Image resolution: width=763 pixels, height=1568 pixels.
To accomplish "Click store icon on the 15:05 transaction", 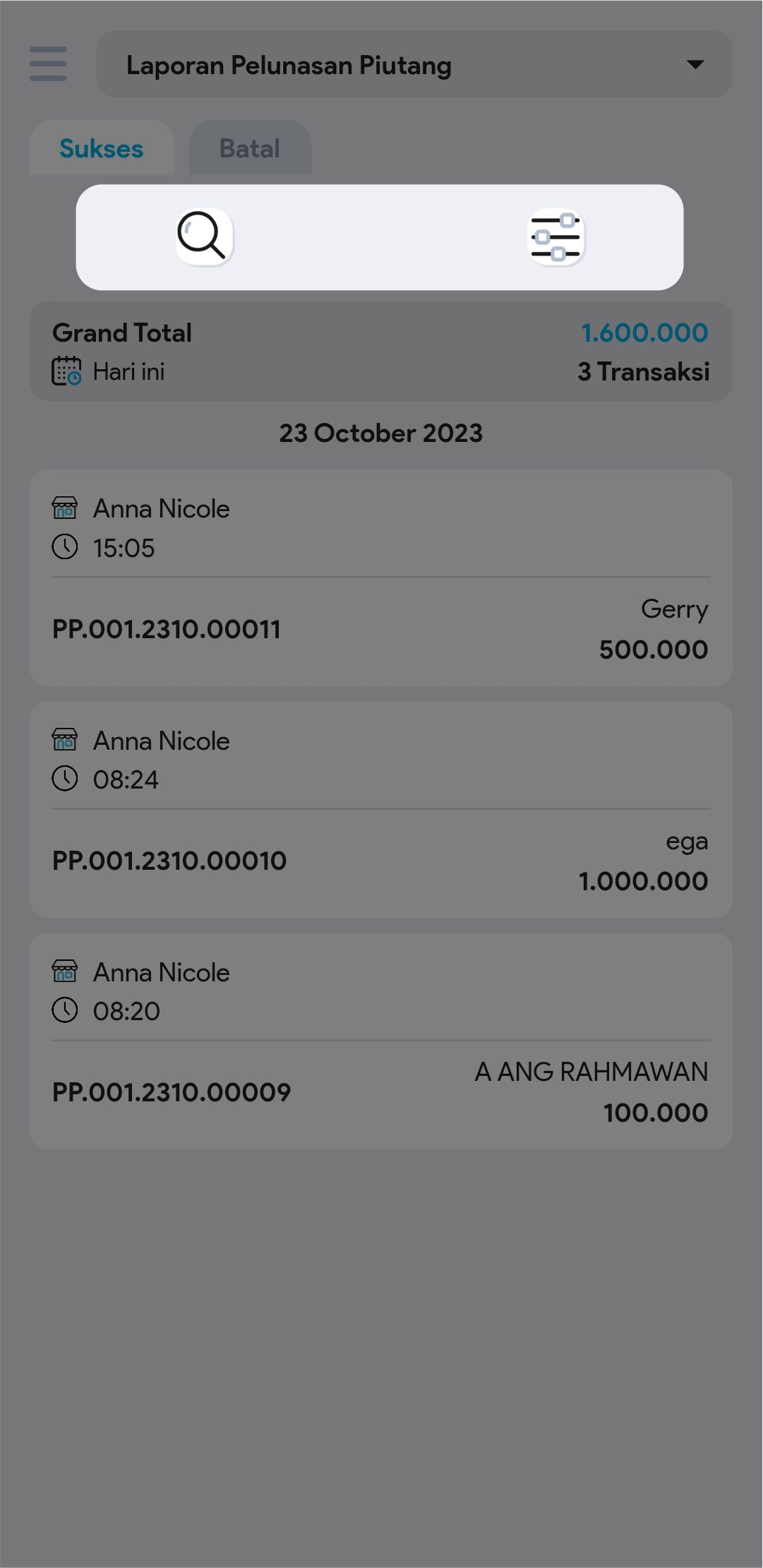I will pos(65,508).
